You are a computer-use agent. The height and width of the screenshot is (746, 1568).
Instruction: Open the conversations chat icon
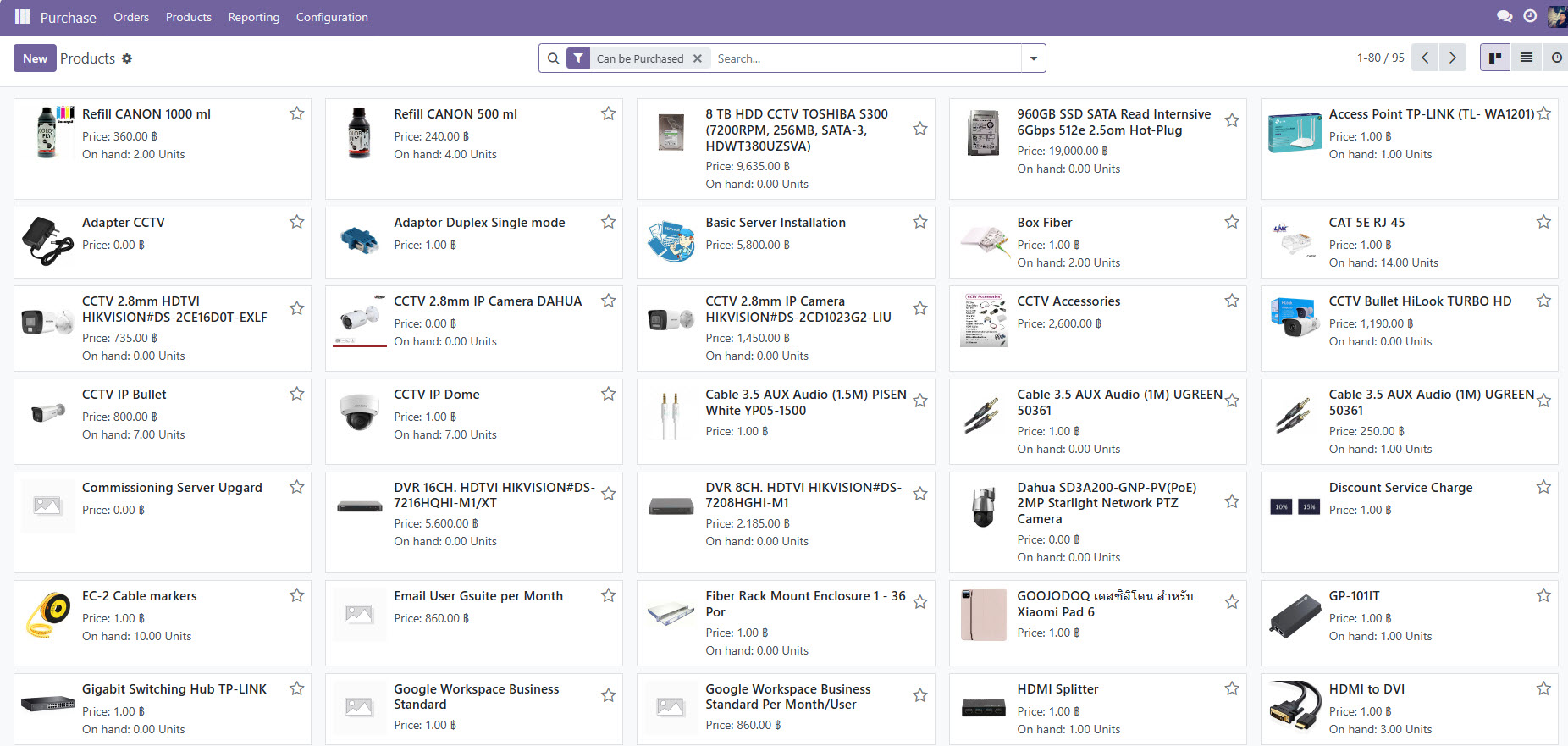[x=1505, y=16]
